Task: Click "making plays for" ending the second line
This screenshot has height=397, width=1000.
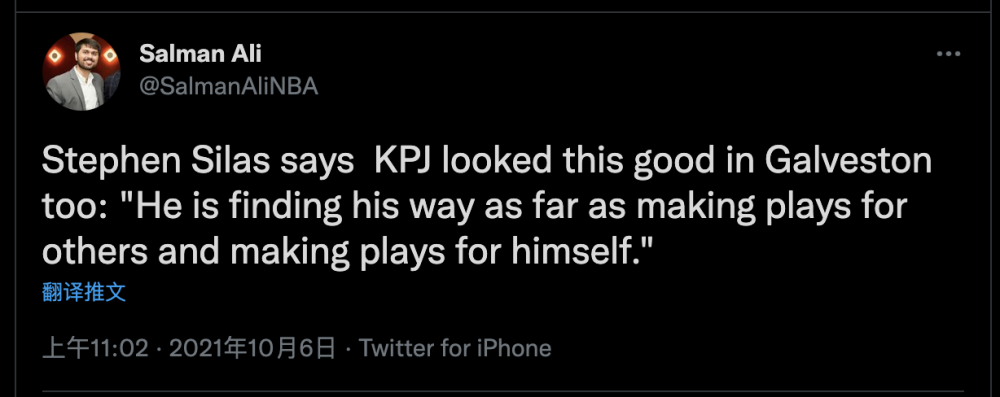Action: (771, 207)
